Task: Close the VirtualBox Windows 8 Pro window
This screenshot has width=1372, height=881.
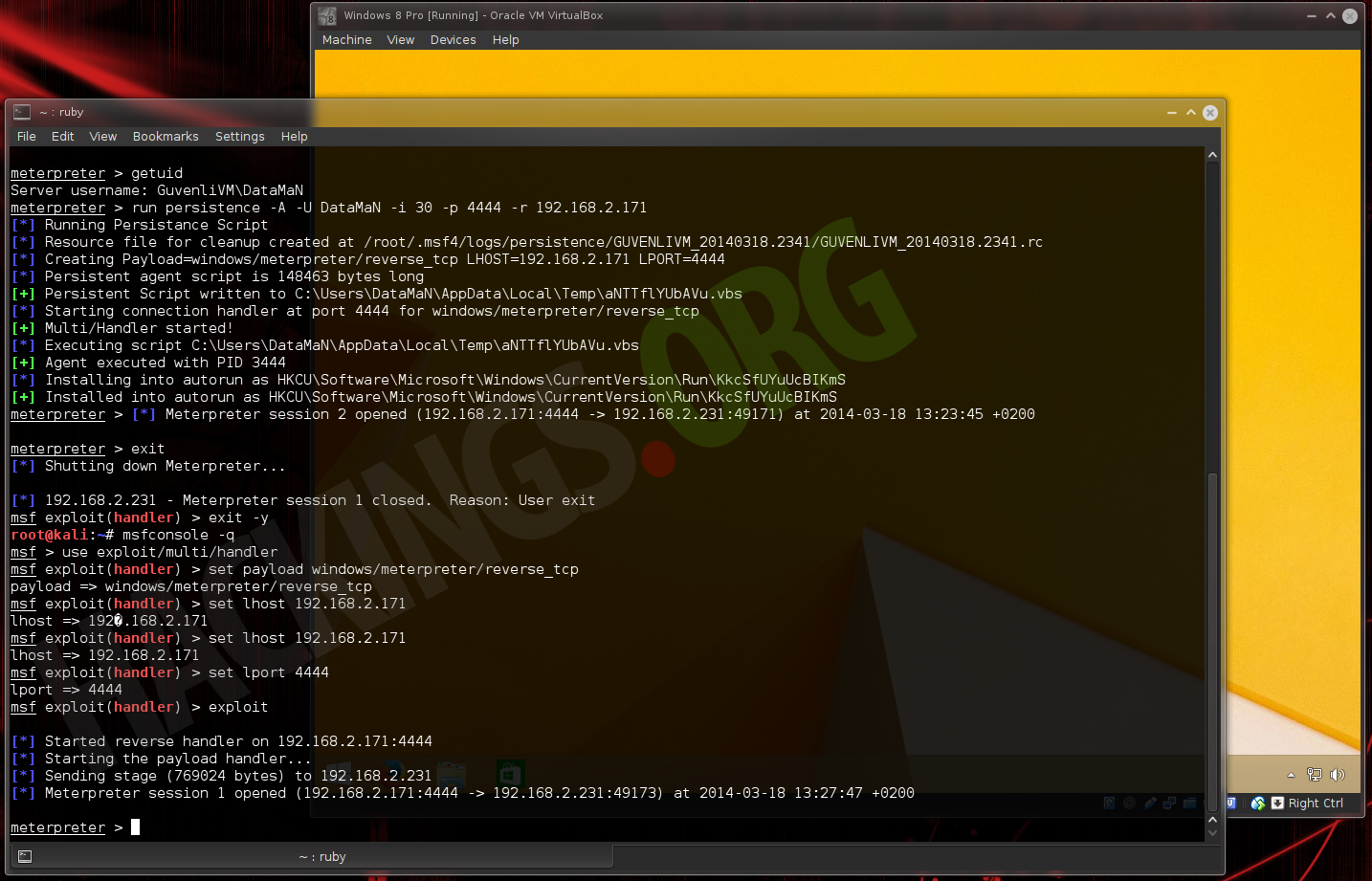Action: (x=1350, y=16)
